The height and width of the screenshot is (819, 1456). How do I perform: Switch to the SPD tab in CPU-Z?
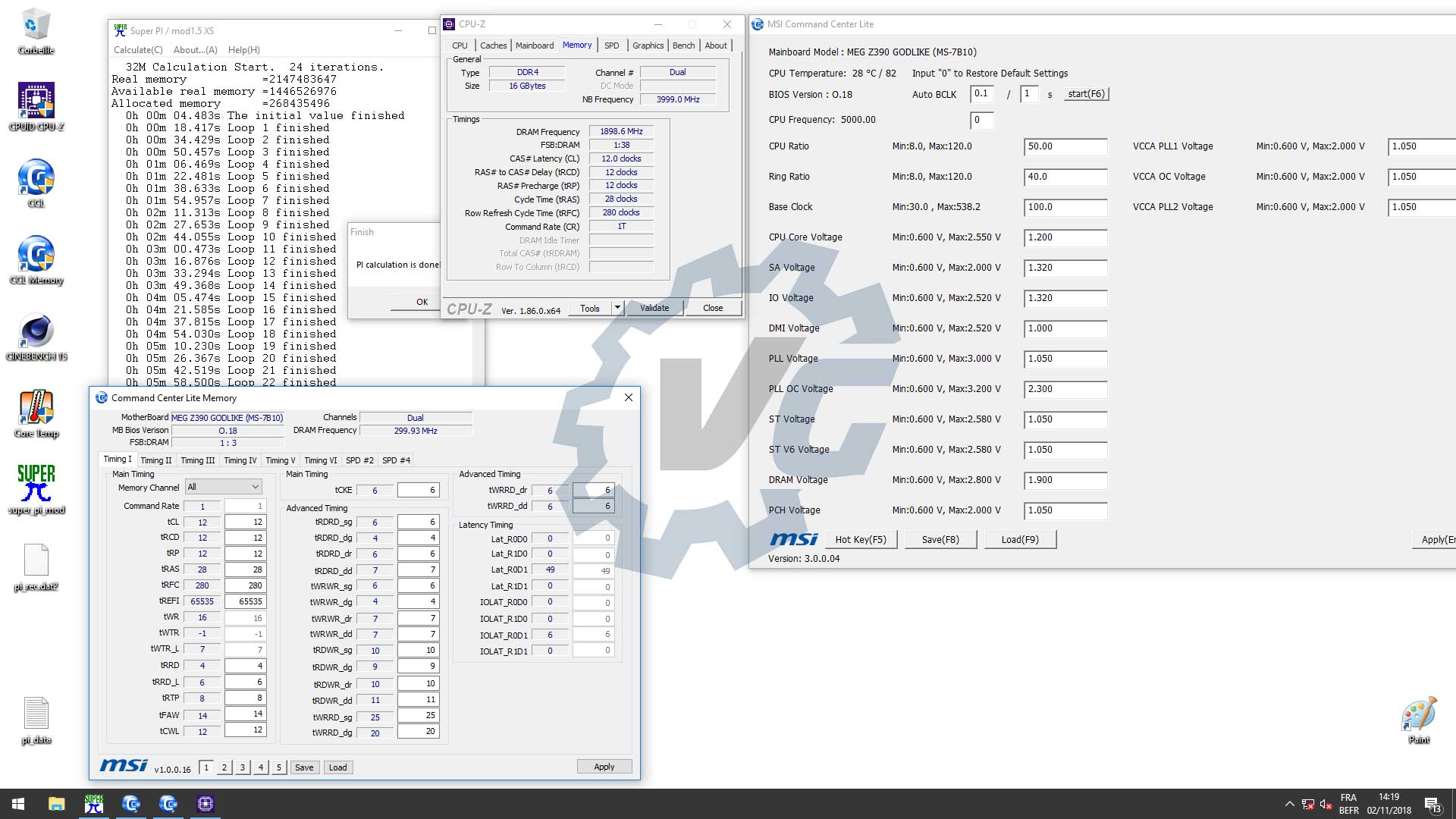611,45
